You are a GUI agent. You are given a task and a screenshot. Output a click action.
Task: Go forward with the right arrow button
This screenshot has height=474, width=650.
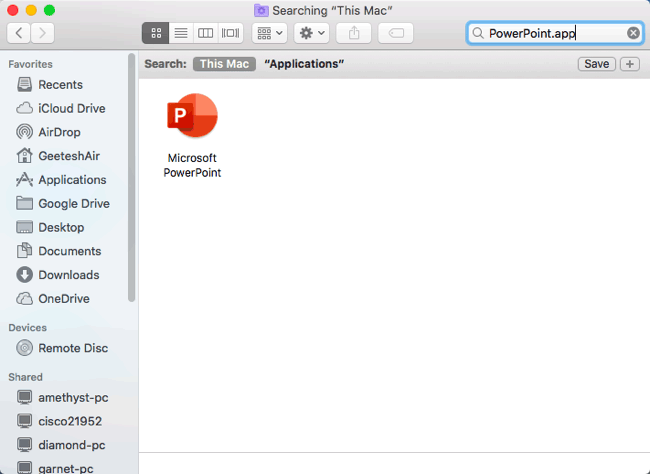tap(42, 33)
